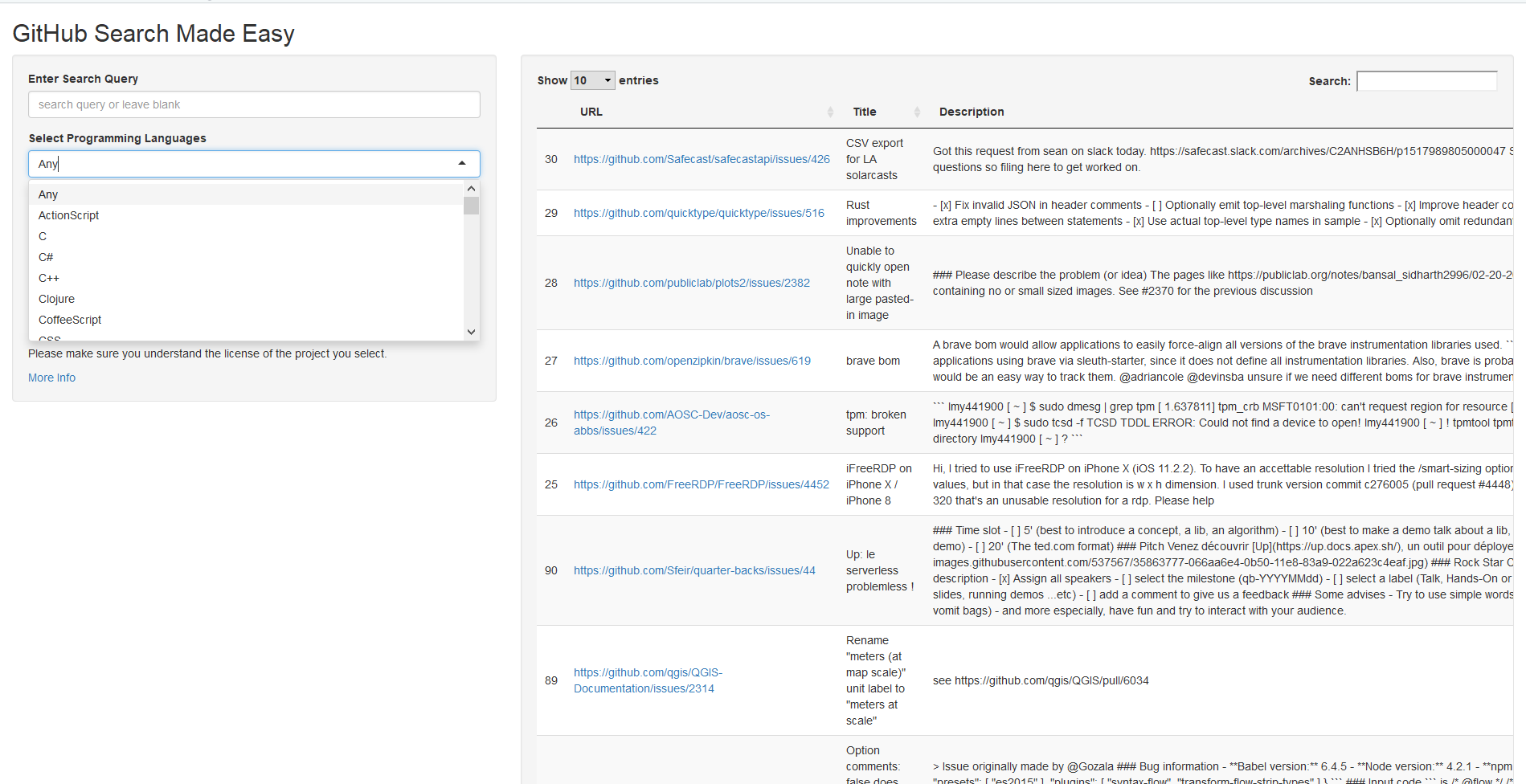Viewport: 1526px width, 784px height.
Task: Click the 'CSV export for LA solarcasts' title
Action: point(874,159)
